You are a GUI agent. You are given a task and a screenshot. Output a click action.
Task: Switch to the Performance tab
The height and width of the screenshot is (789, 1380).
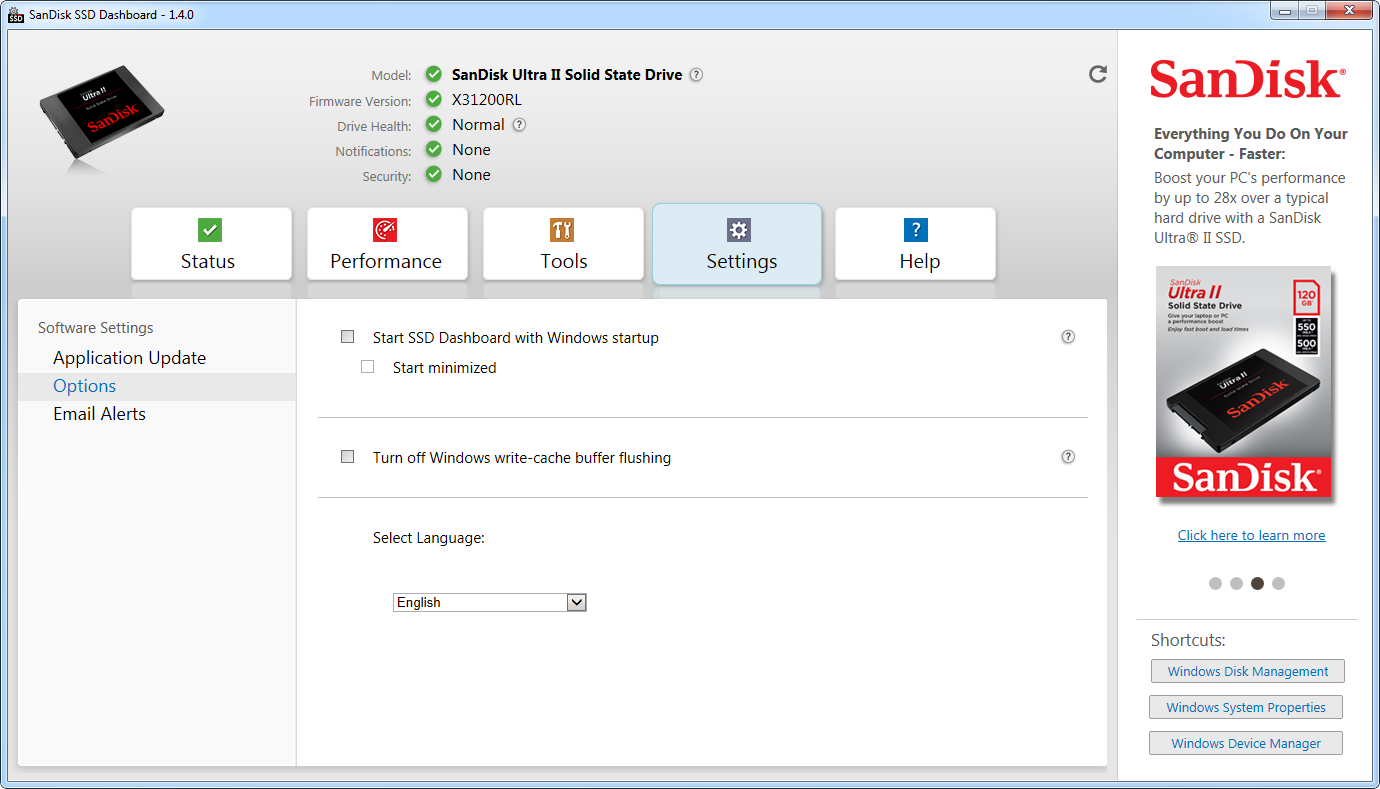coord(387,244)
